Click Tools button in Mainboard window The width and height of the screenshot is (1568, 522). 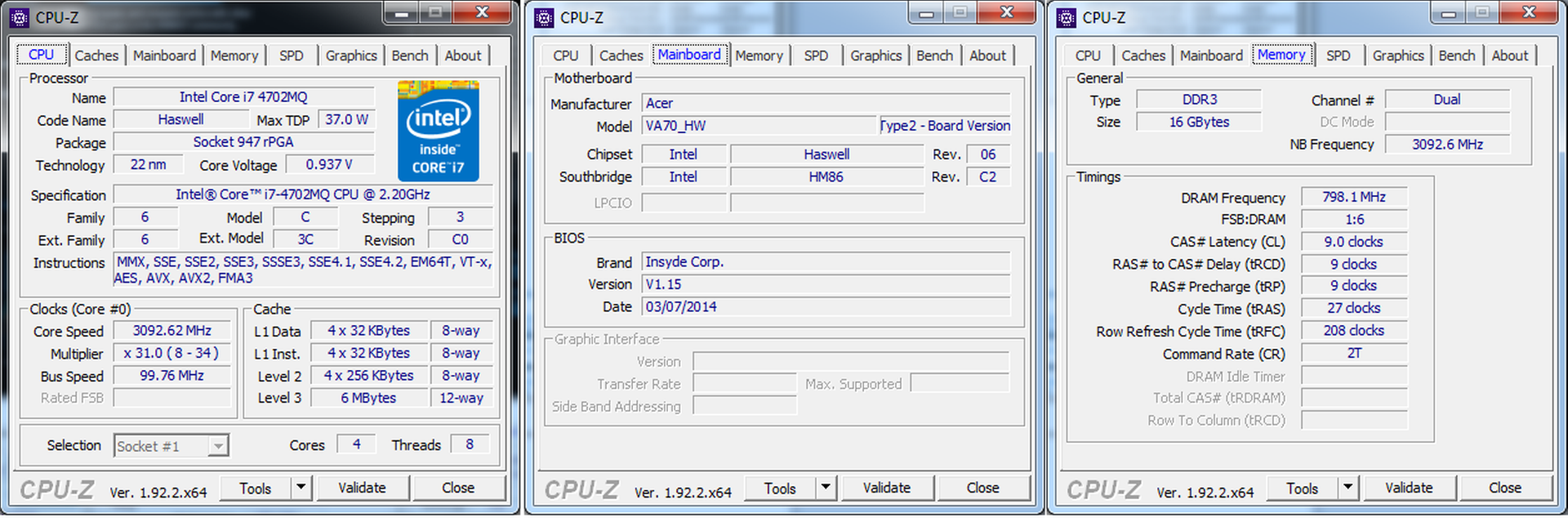780,488
